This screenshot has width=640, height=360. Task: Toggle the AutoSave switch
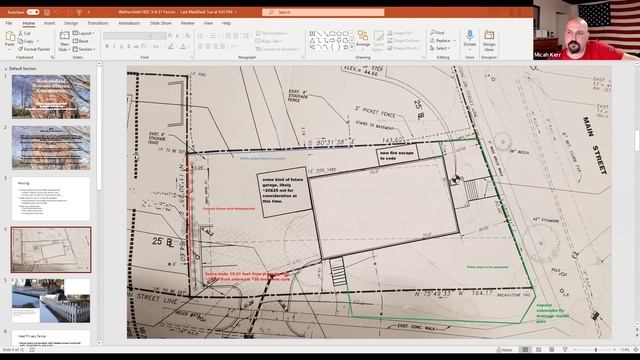click(x=33, y=12)
